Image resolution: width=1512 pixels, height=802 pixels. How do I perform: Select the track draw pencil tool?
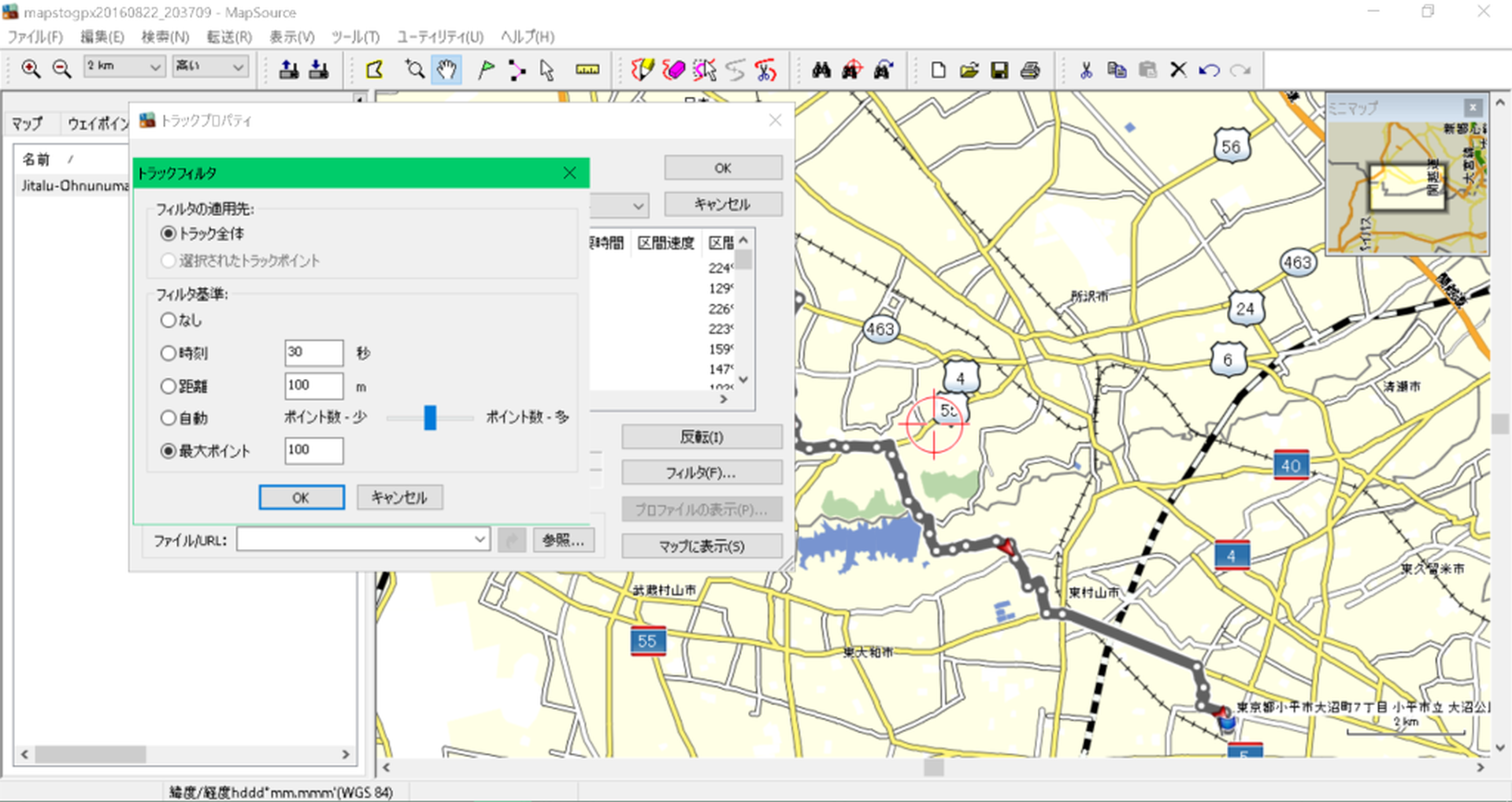[x=643, y=69]
